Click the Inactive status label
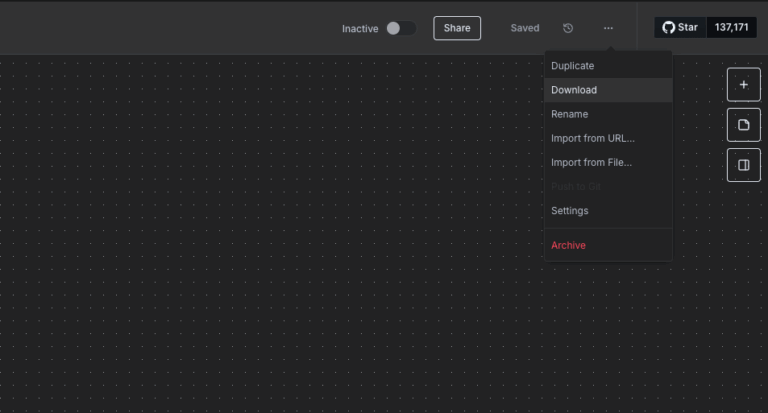The width and height of the screenshot is (768, 413). [360, 28]
